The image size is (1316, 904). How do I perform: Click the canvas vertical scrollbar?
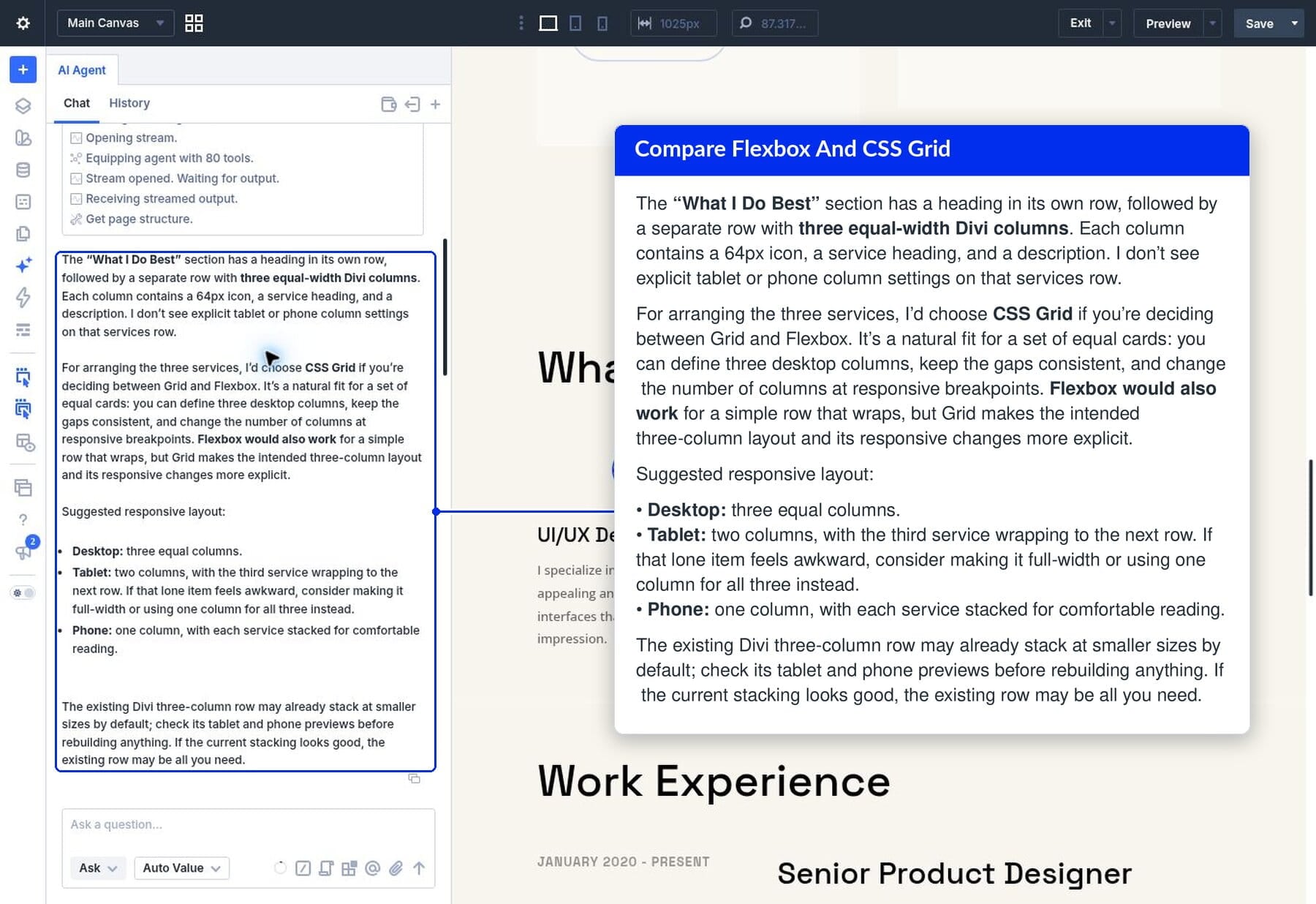[1312, 527]
